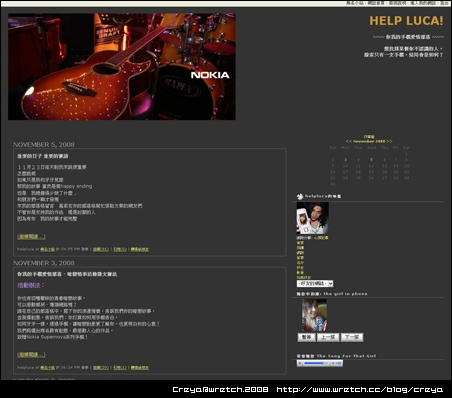Open comments 迴響(20) on November 3 post
Viewport: 452px width, 398px height.
click(x=101, y=368)
